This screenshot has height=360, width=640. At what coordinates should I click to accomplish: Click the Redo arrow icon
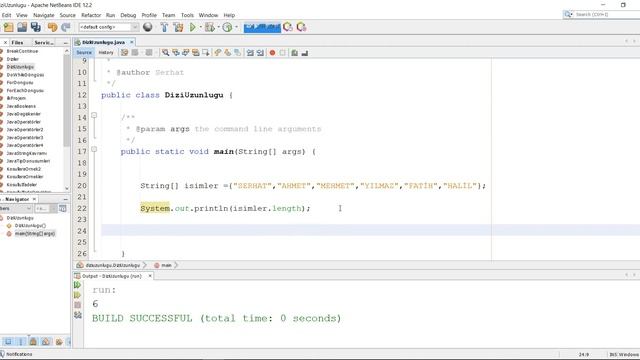66,27
